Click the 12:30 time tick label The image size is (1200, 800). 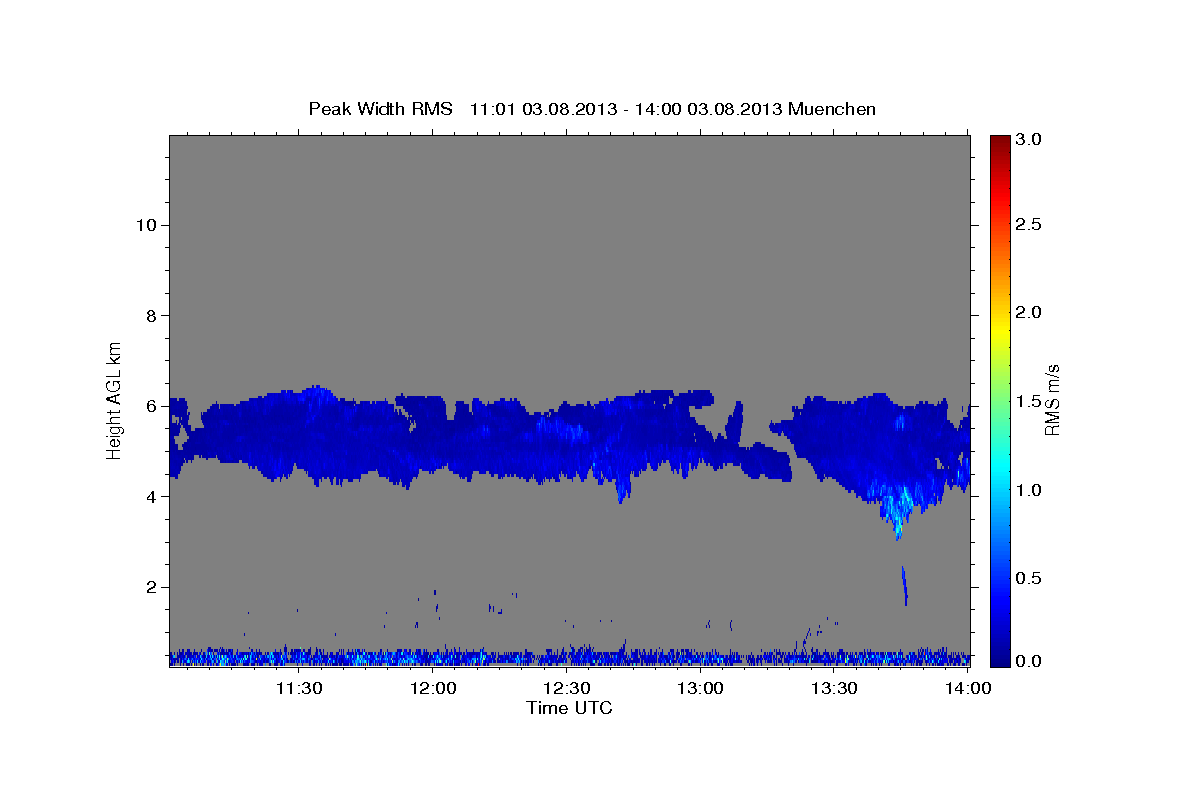pos(567,688)
